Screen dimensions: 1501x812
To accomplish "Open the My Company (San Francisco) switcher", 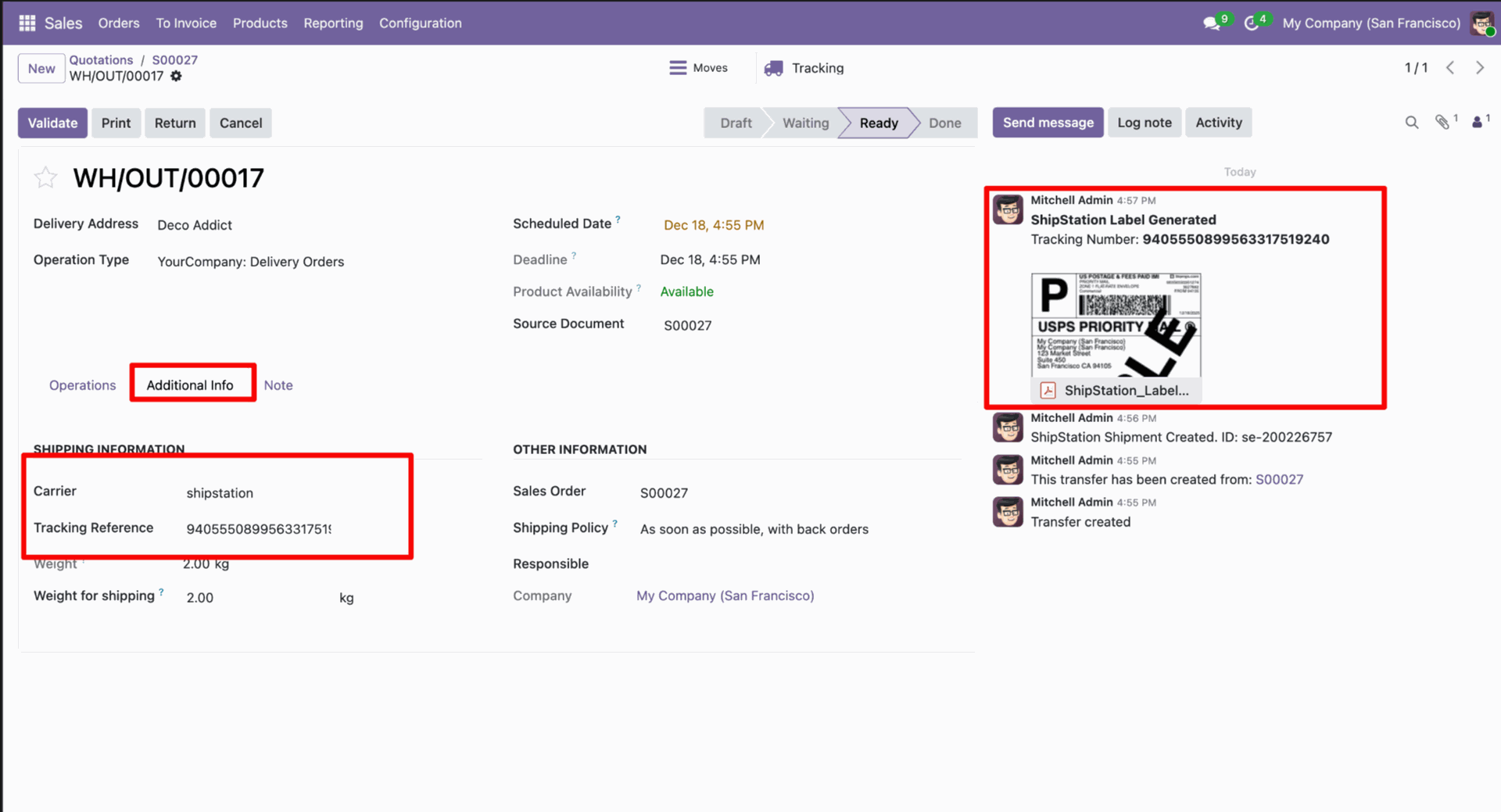I will [1370, 23].
